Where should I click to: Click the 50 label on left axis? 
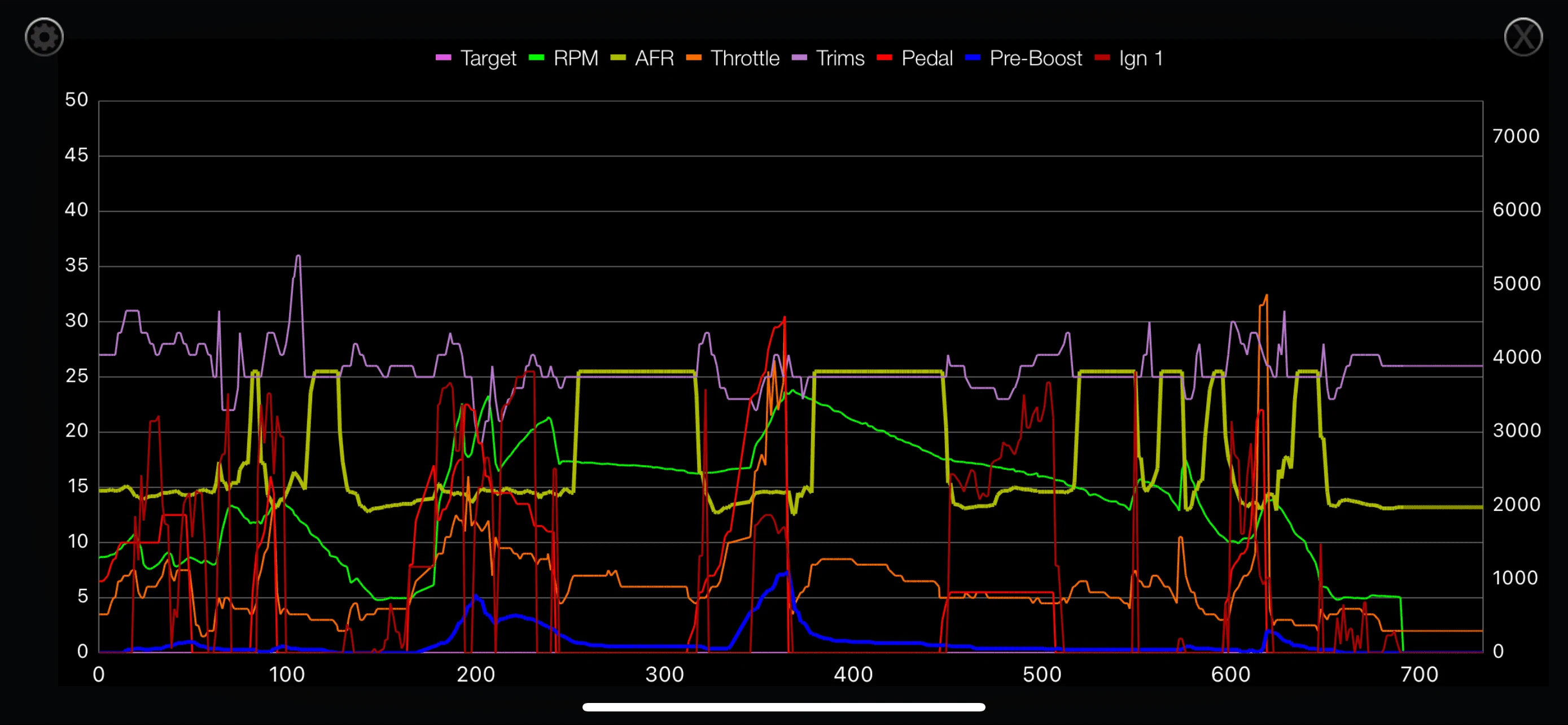(77, 100)
